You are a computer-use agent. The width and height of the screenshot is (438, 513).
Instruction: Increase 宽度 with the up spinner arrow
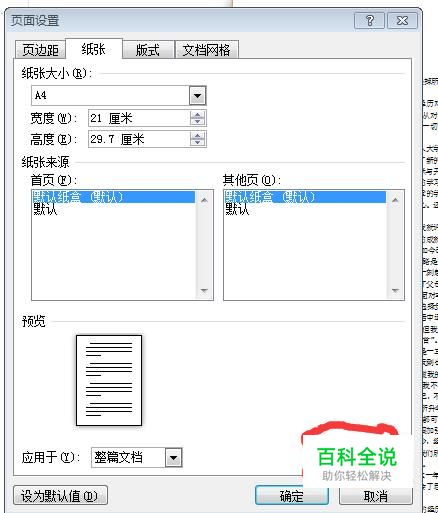(198, 114)
